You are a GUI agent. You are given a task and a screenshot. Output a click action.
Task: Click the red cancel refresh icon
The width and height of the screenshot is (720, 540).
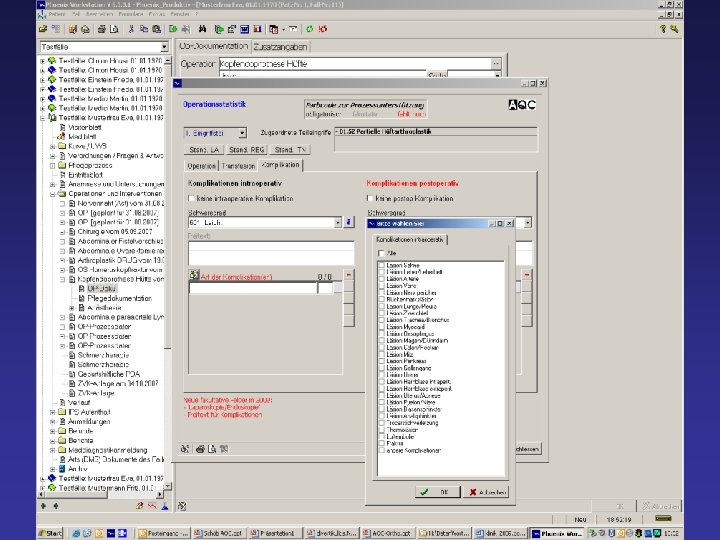[x=323, y=29]
